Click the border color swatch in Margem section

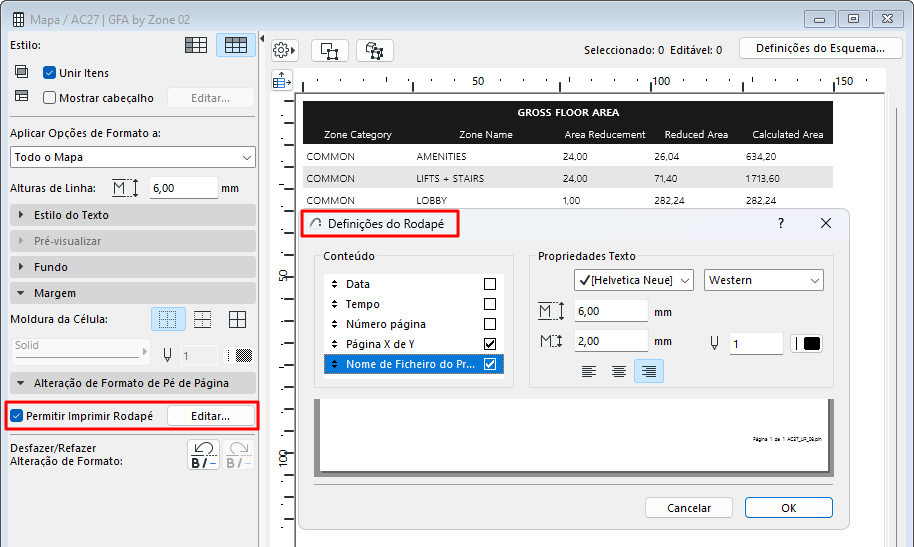(239, 355)
